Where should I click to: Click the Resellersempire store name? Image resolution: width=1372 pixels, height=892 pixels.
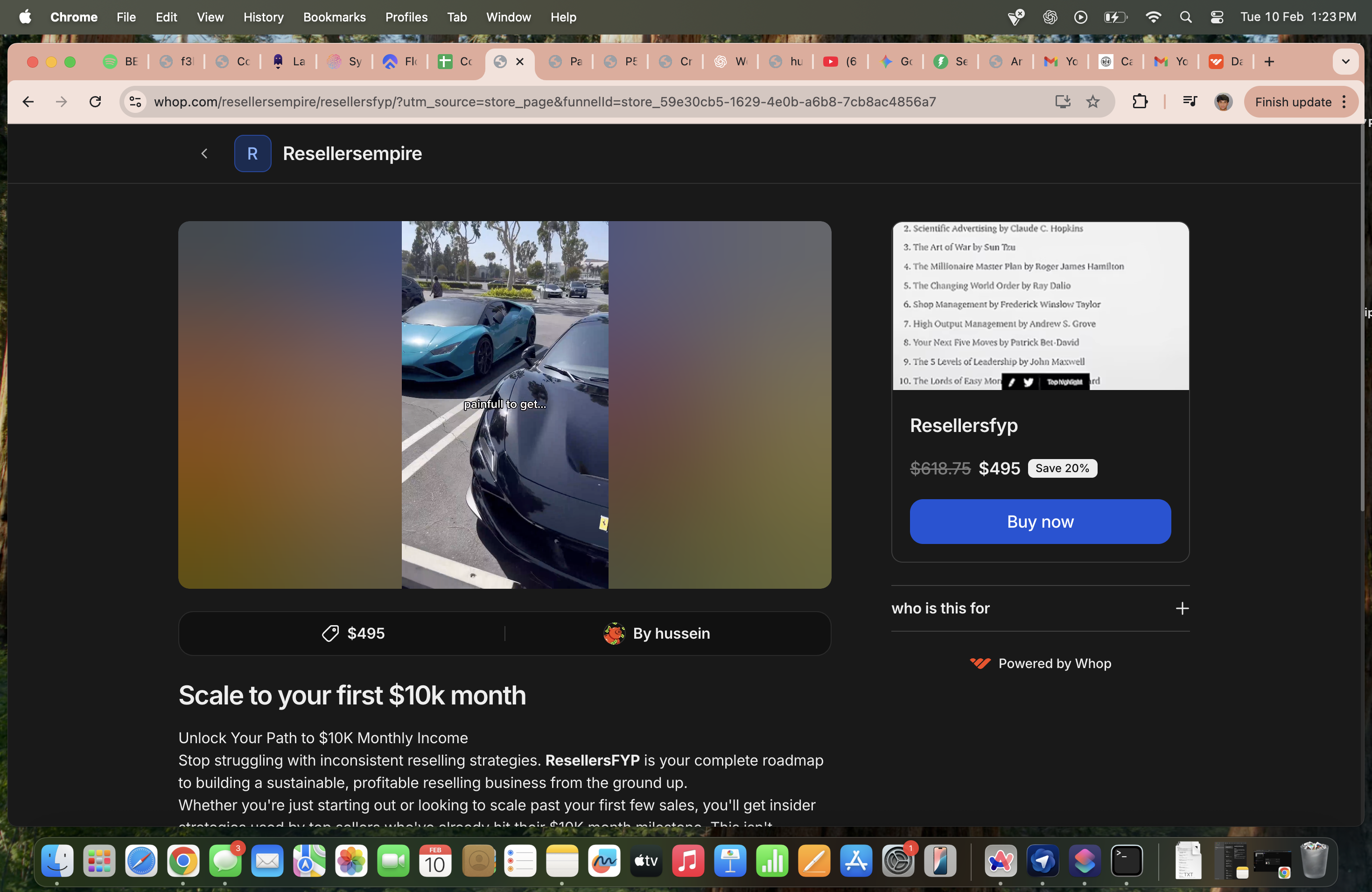[x=352, y=153]
